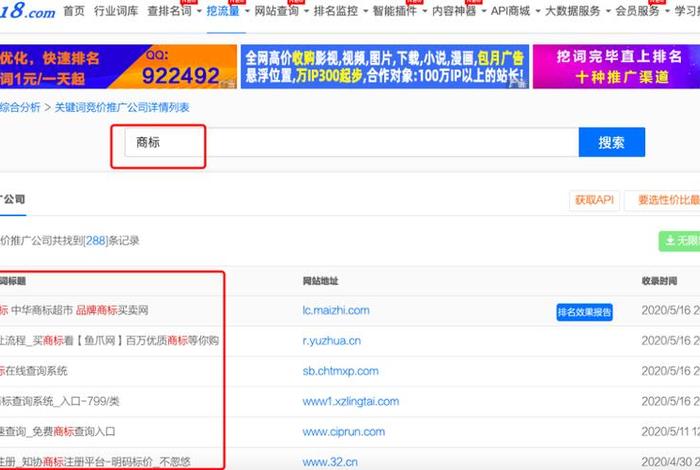Click the 获取API button
The width and height of the screenshot is (700, 470).
point(594,200)
